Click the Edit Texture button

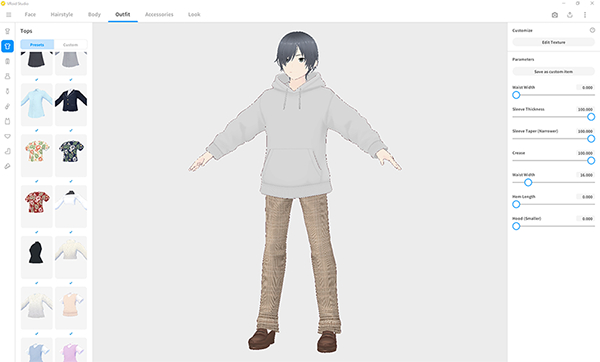tap(553, 42)
